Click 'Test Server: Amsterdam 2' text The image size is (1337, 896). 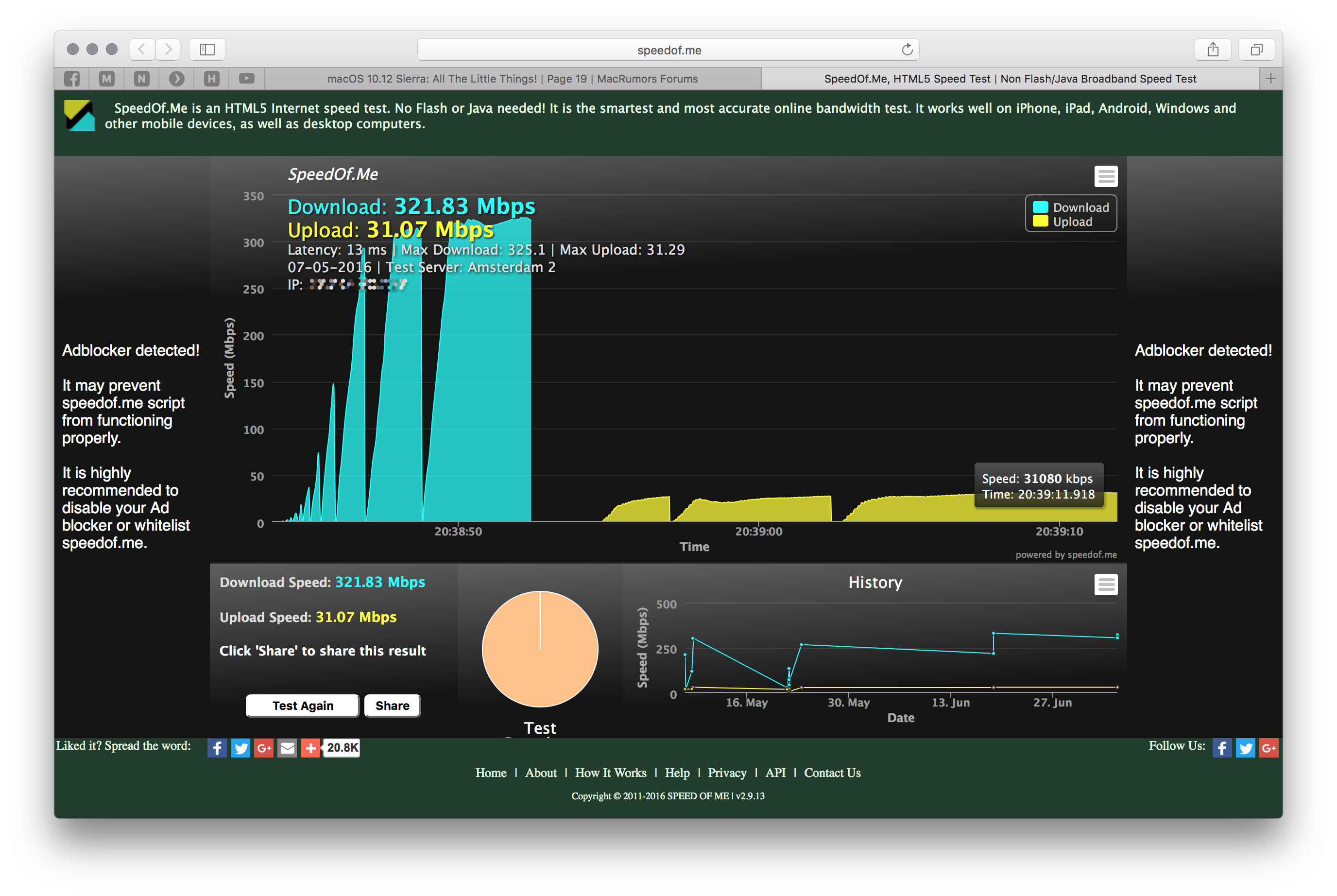[470, 267]
